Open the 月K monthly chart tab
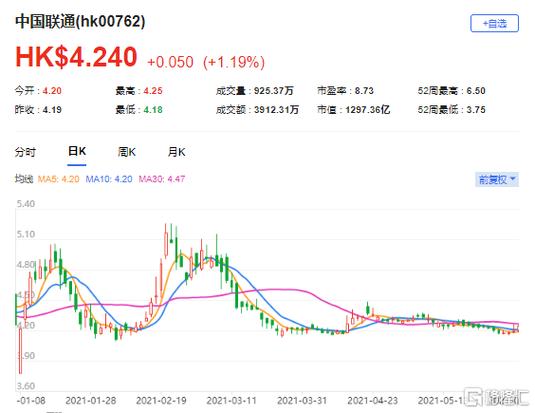Image resolution: width=535 pixels, height=413 pixels. (176, 152)
